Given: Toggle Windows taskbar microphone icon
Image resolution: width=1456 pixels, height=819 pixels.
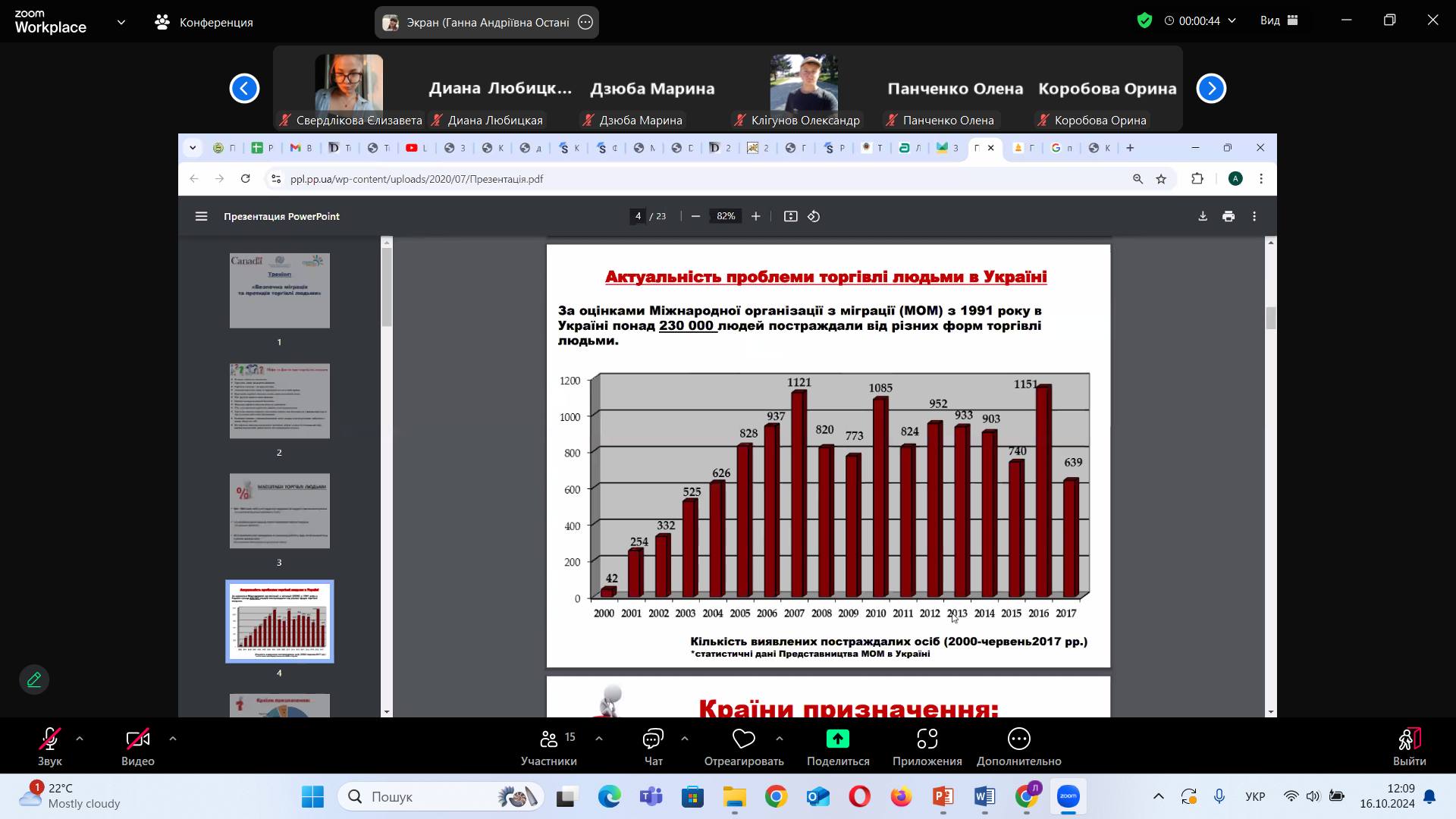Looking at the screenshot, I should click(1219, 796).
